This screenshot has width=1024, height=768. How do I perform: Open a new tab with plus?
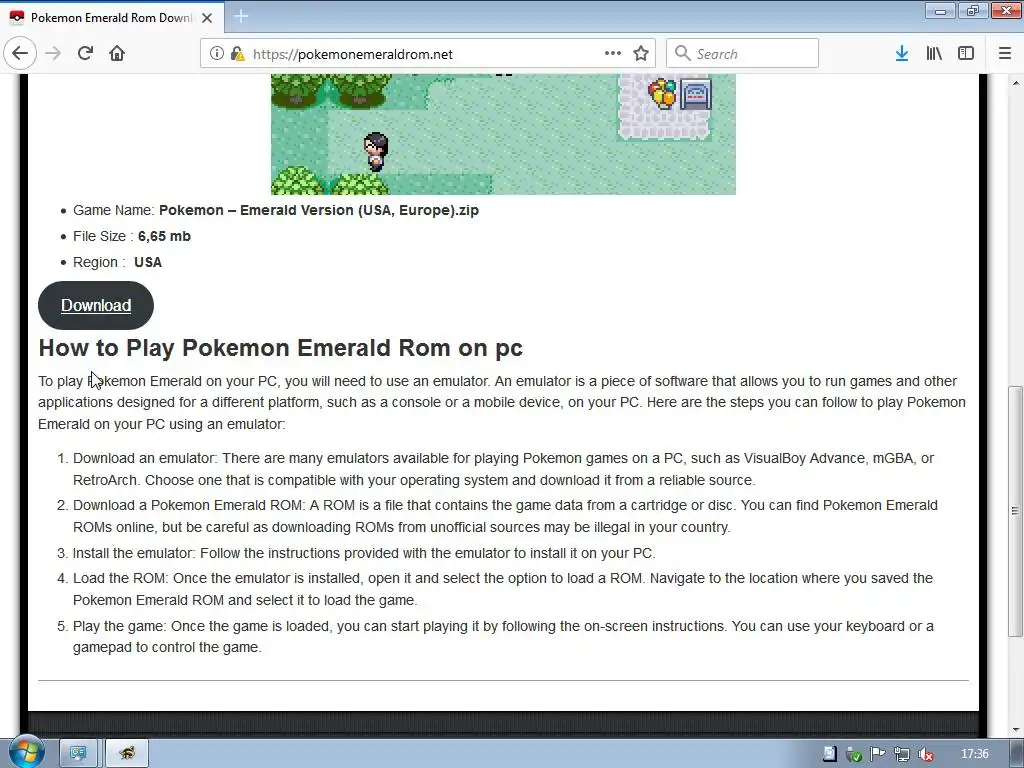241,16
